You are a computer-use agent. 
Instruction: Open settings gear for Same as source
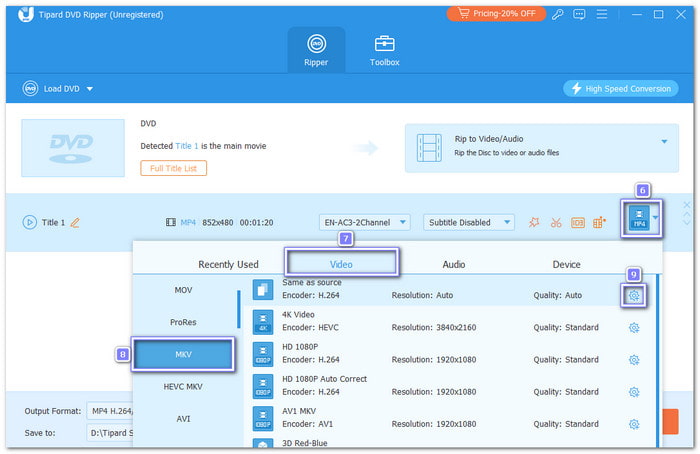634,295
